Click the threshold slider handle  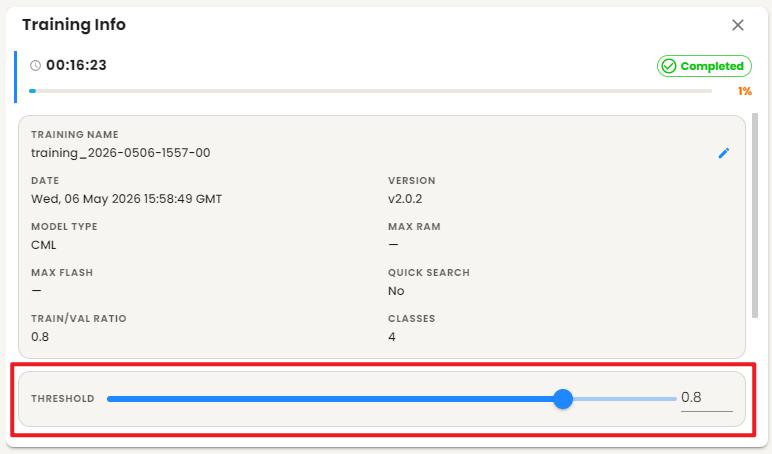563,399
